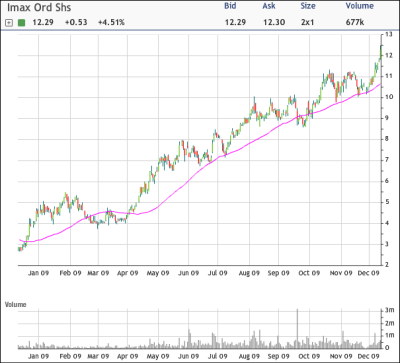Click the Volume label above the volume panel

coord(15,304)
